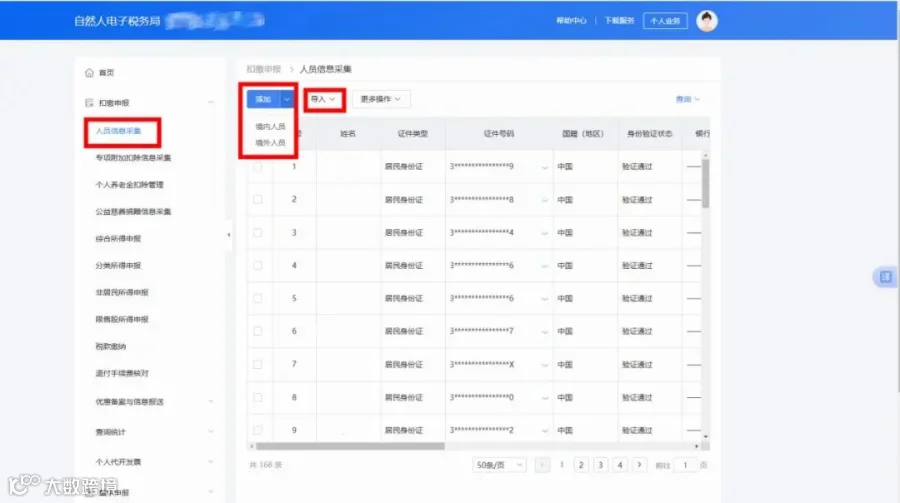The image size is (900, 503).
Task: Click the horizontal scrollbar right arrow
Action: (x=697, y=446)
